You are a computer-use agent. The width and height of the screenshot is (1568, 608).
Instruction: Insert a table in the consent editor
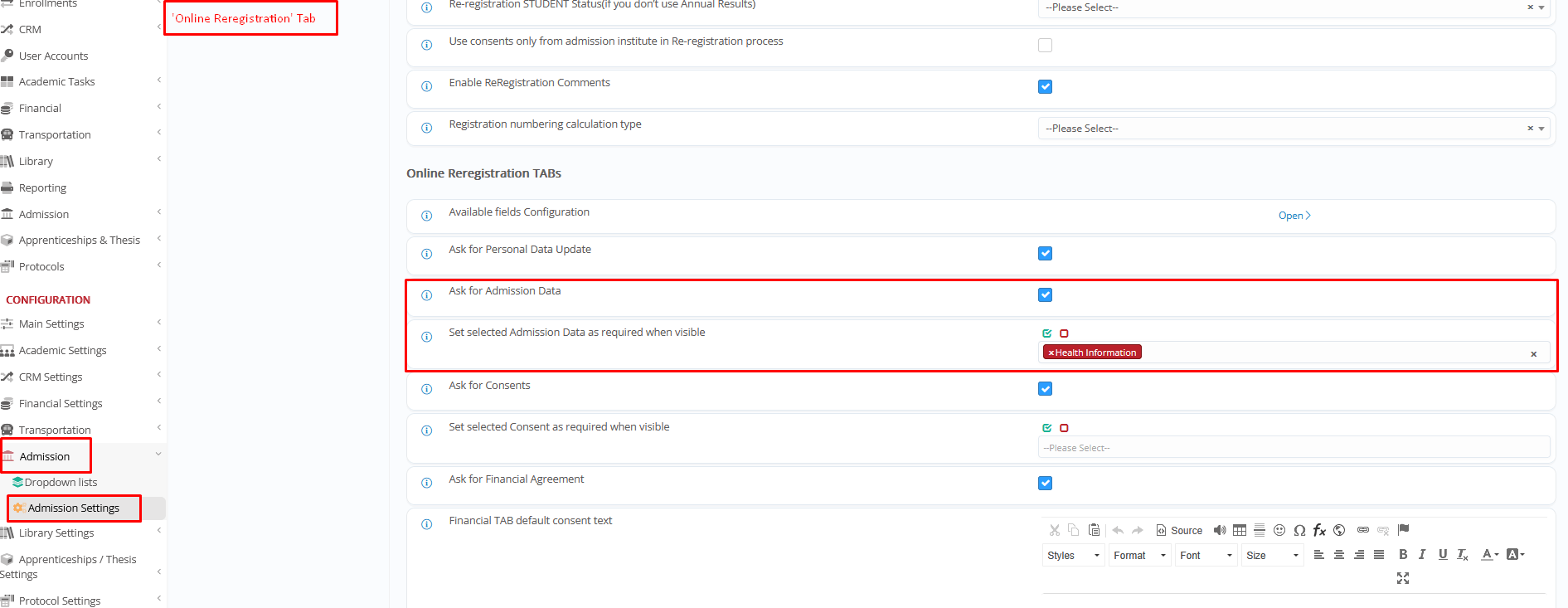[1240, 530]
